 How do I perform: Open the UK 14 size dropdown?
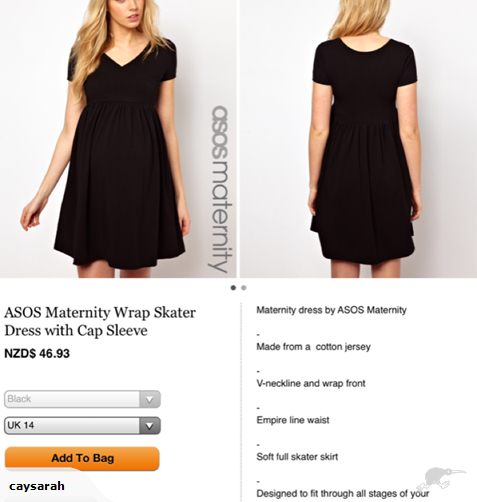coord(82,425)
